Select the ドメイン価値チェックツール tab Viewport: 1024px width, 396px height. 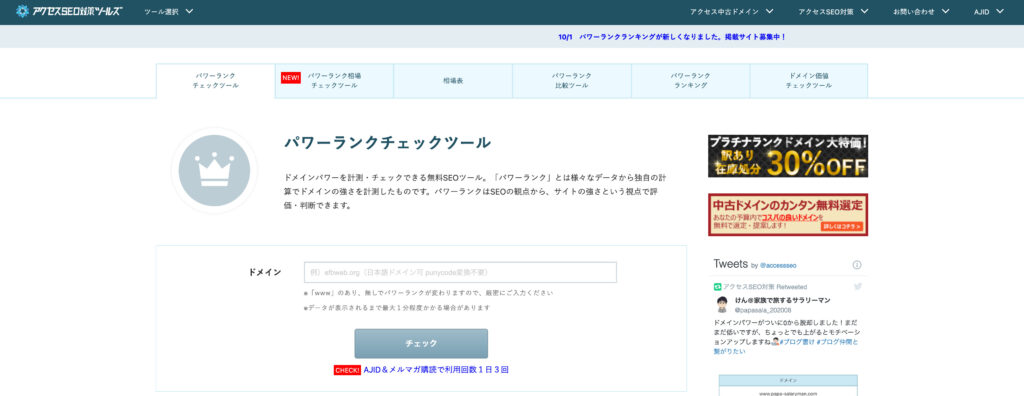pos(808,81)
